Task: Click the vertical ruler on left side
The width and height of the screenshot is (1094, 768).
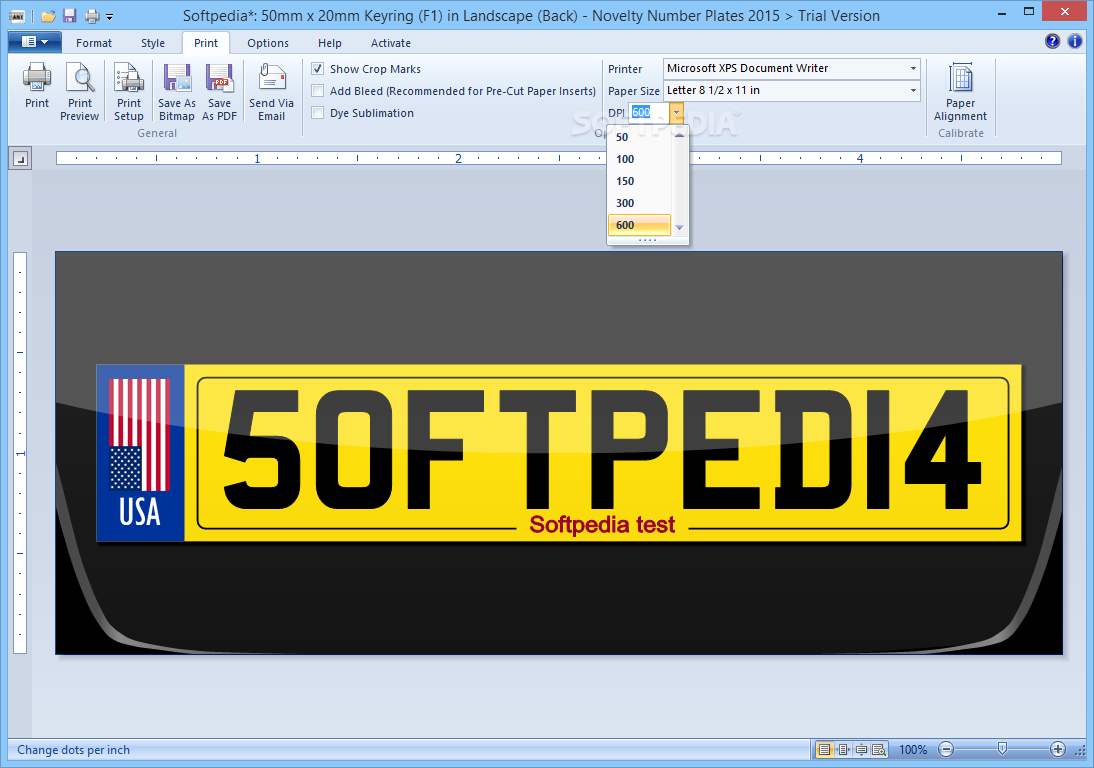Action: point(20,453)
